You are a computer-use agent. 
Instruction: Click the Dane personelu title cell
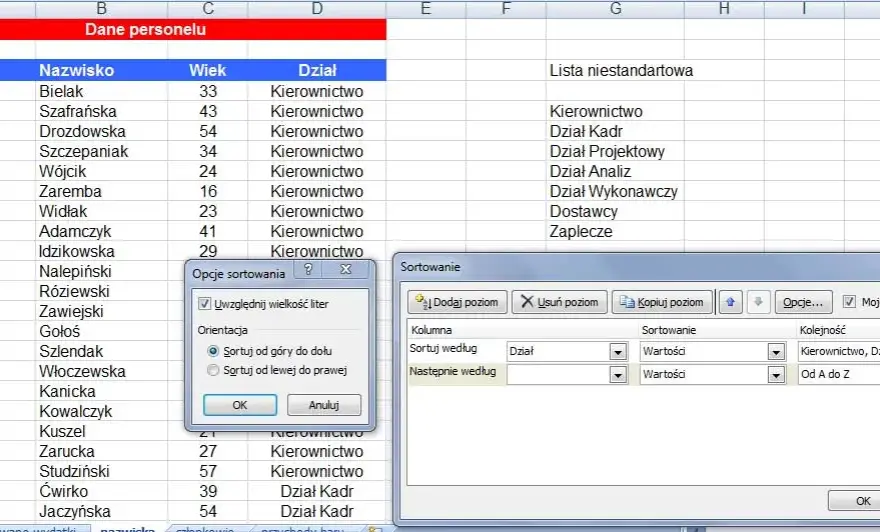(193, 29)
